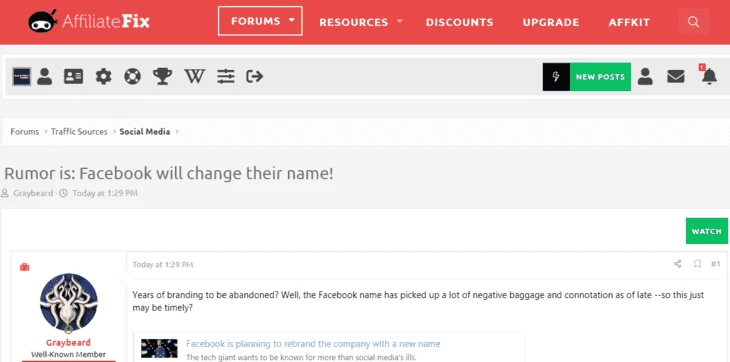
Task: Click the post timestamp in post header
Action: pos(162,264)
